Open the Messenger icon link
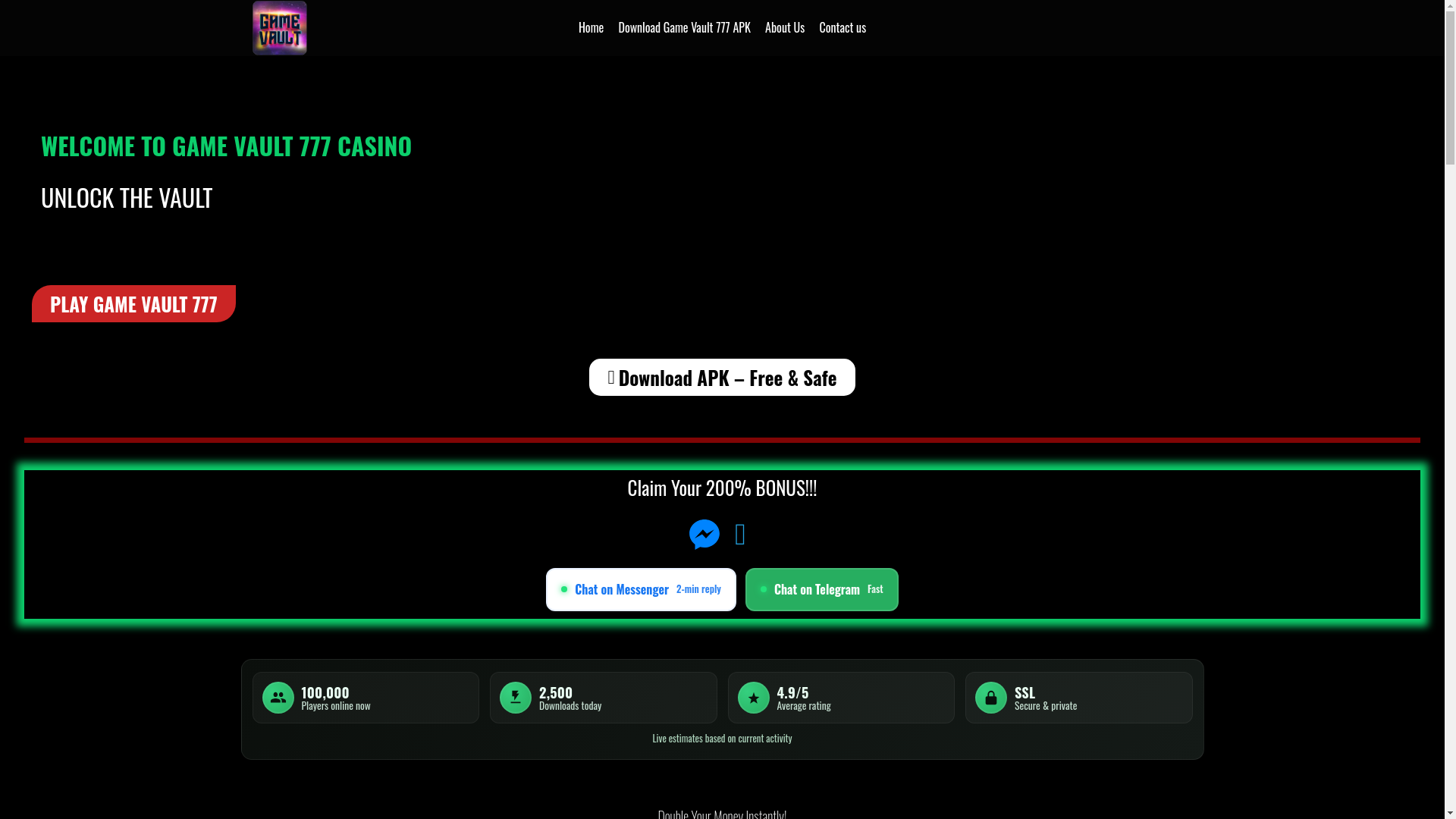The width and height of the screenshot is (1456, 819). tap(704, 535)
